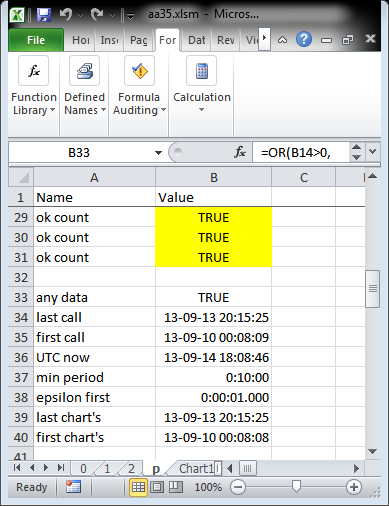Switch to Page Break Preview view
The image size is (389, 506).
coord(176,487)
